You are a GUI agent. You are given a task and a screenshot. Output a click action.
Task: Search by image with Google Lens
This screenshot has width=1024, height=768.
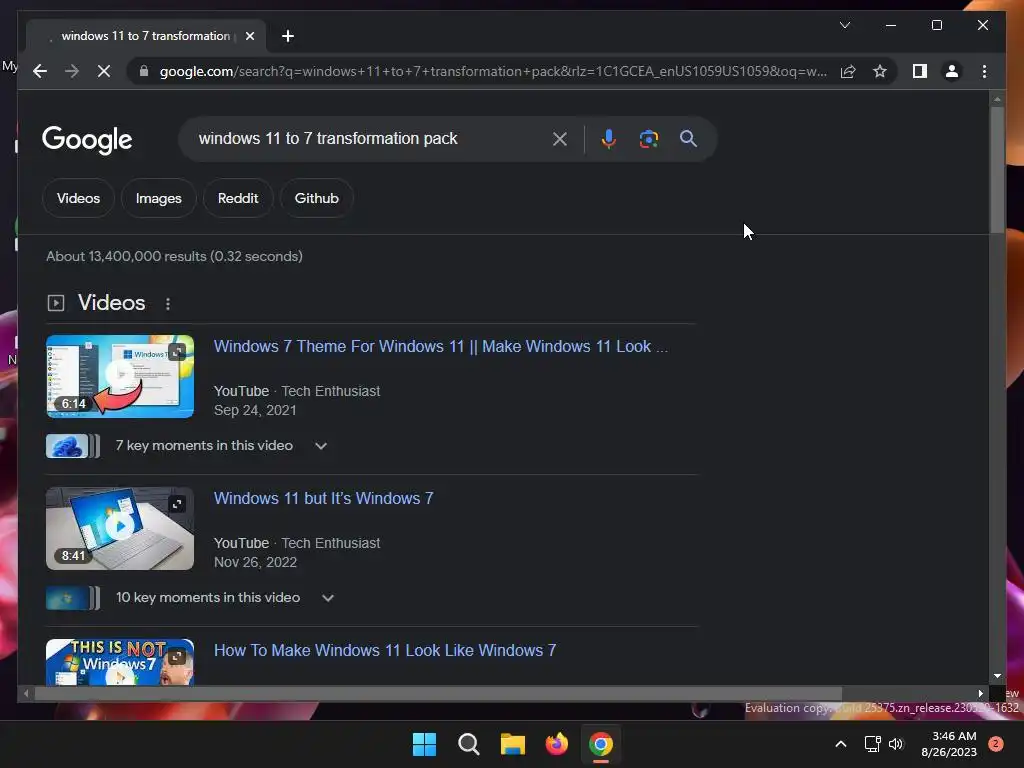click(648, 138)
